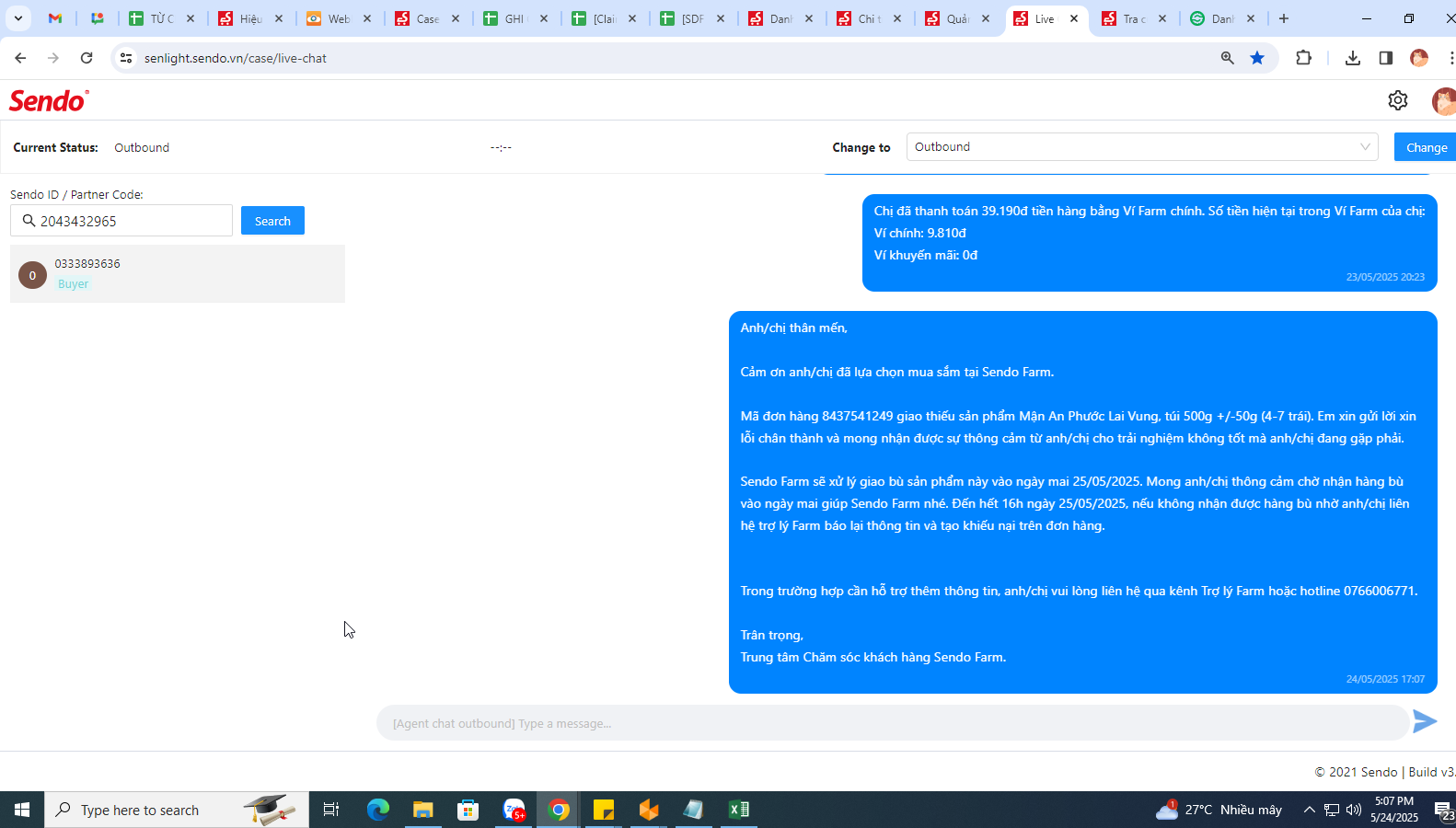This screenshot has height=828, width=1456.
Task: Open the settings gear in Sendo header
Action: point(1398,100)
